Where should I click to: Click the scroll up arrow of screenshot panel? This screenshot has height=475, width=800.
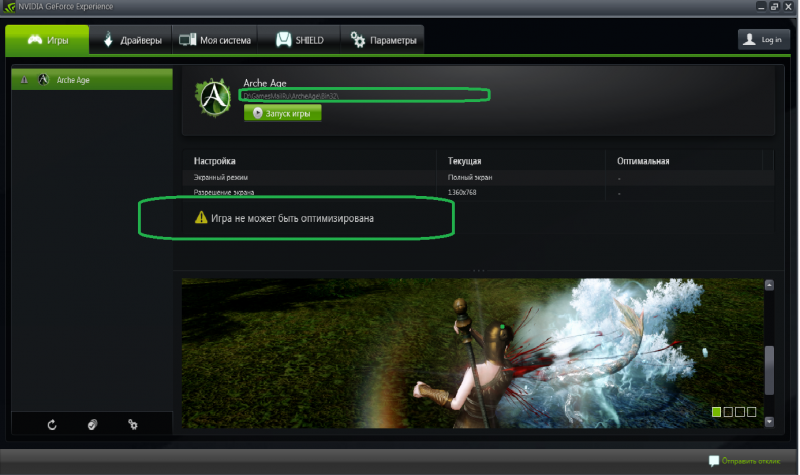pyautogui.click(x=769, y=285)
